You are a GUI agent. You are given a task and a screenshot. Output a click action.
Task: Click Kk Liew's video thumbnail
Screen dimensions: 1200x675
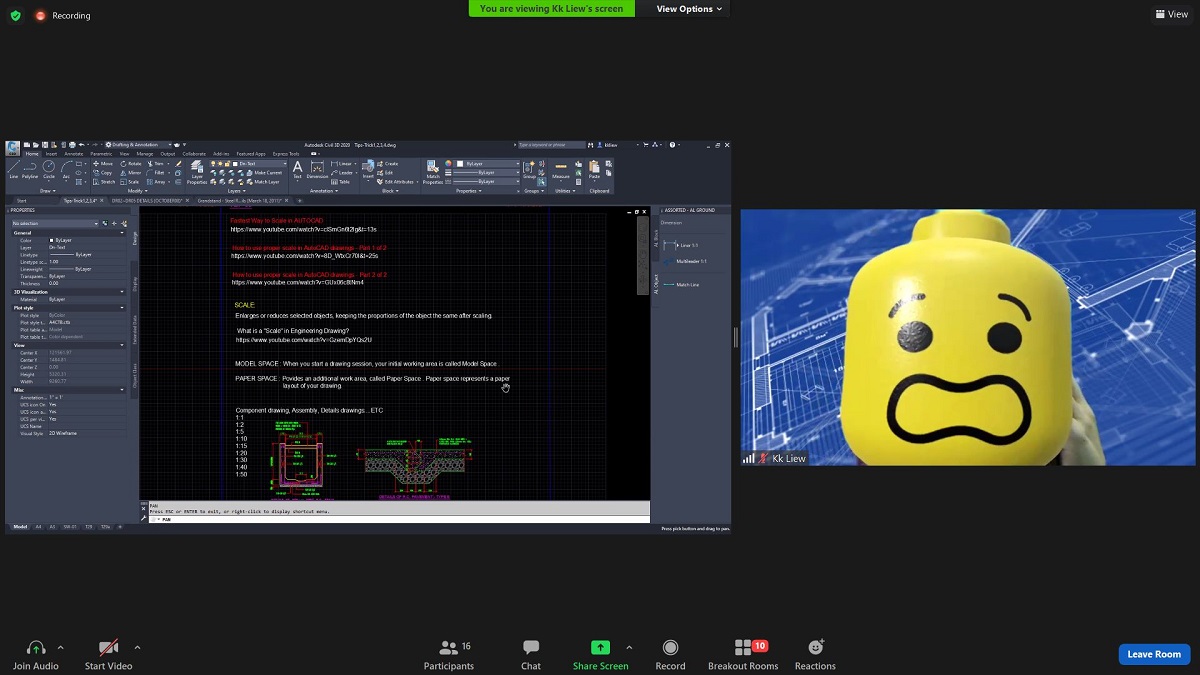pos(967,337)
